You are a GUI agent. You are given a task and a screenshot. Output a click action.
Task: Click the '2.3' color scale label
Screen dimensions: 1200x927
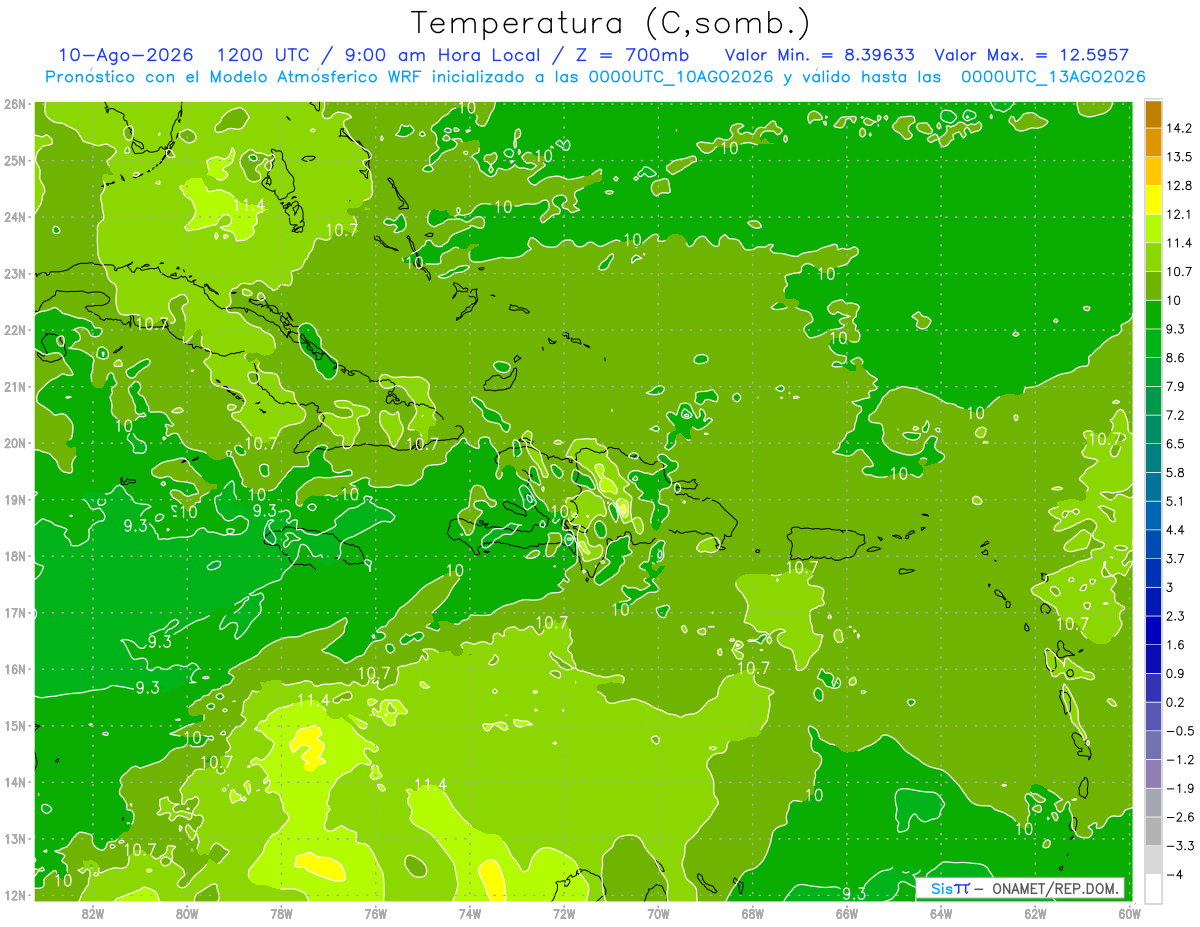(1176, 616)
